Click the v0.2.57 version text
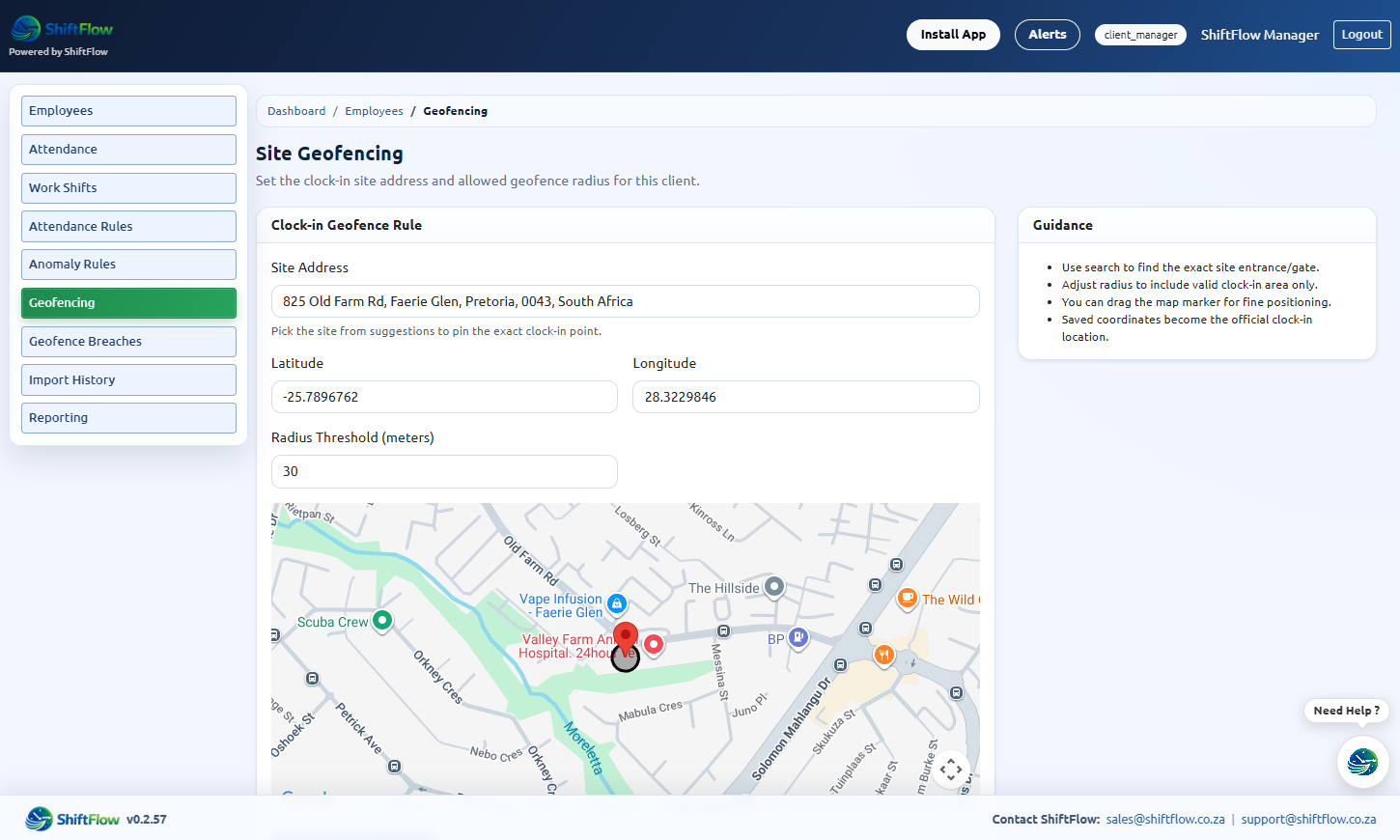 [147, 820]
